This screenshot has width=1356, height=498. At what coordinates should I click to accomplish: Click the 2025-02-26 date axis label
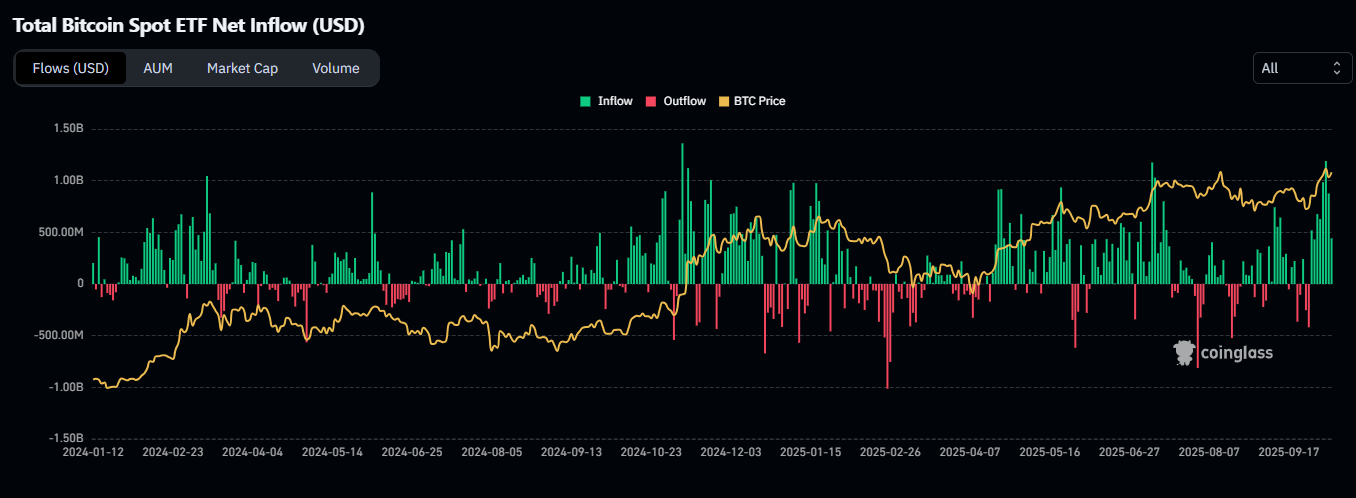point(890,452)
